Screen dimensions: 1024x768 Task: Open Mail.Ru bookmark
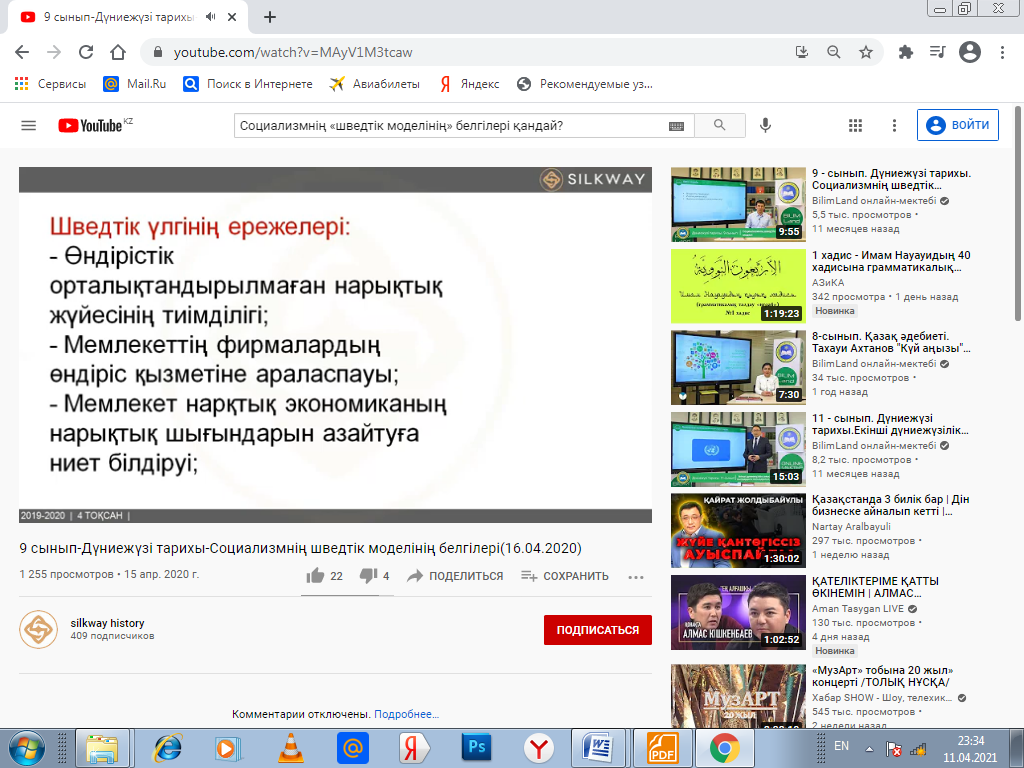(135, 84)
